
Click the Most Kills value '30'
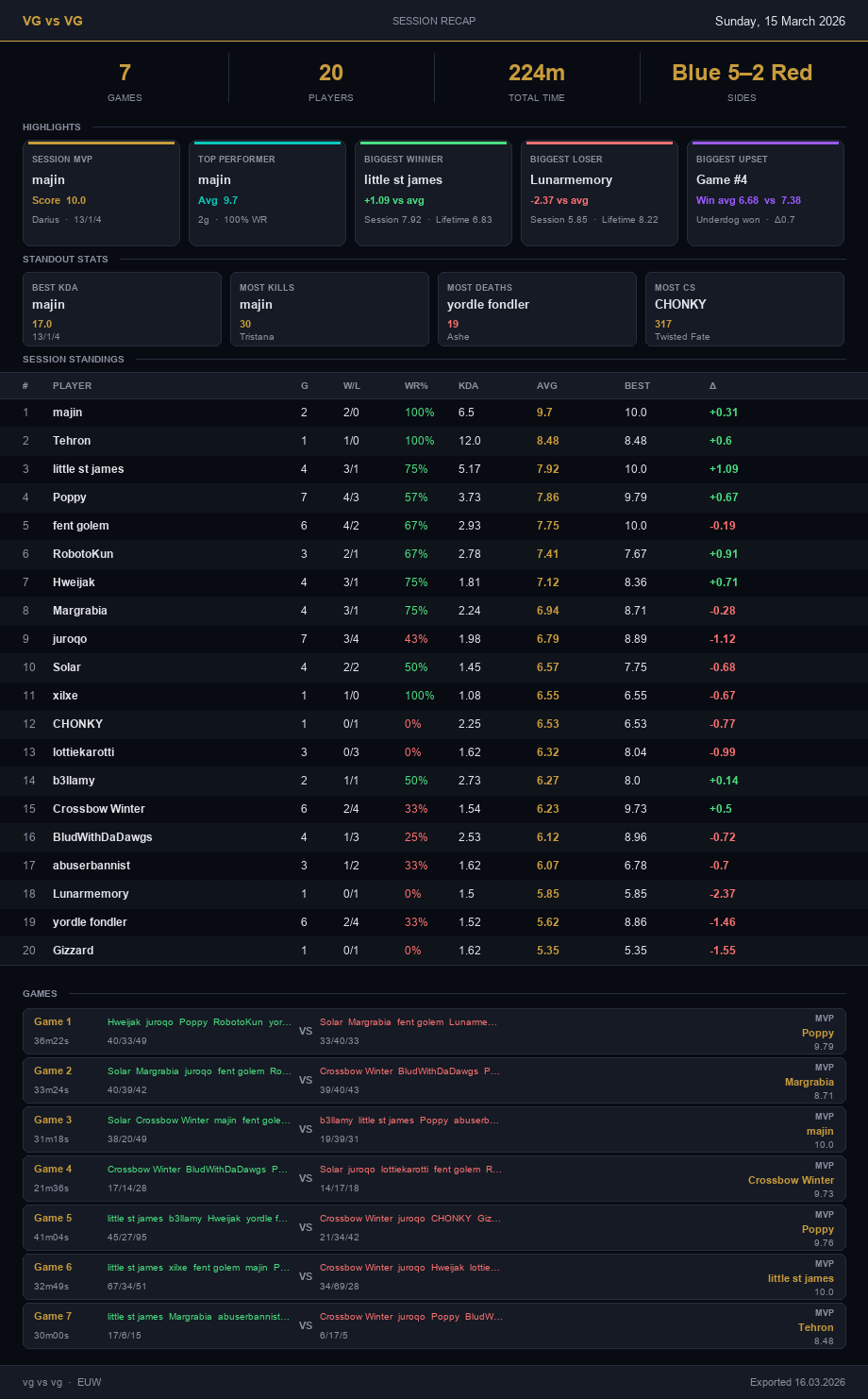(245, 324)
